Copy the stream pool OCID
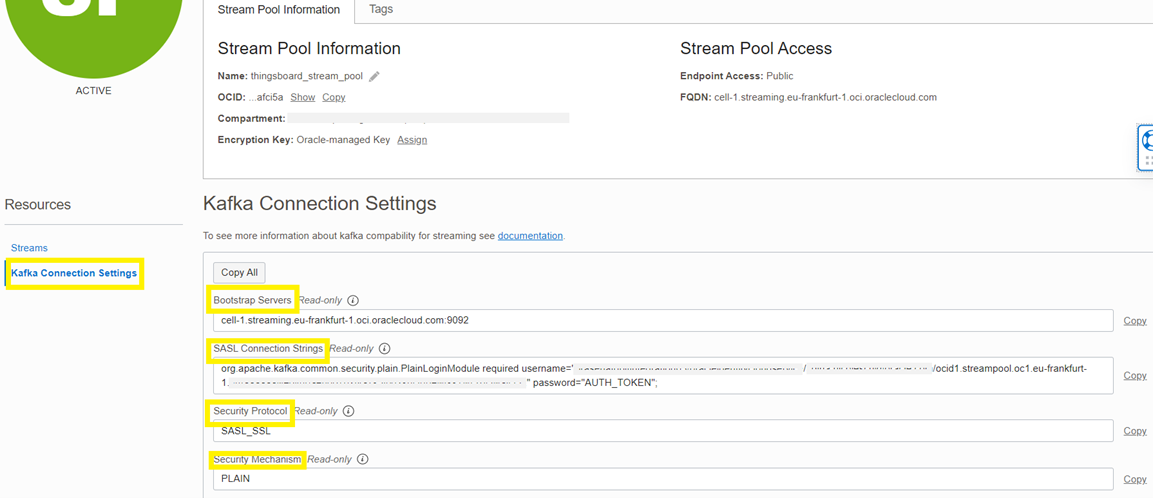The image size is (1153, 498). tap(334, 97)
